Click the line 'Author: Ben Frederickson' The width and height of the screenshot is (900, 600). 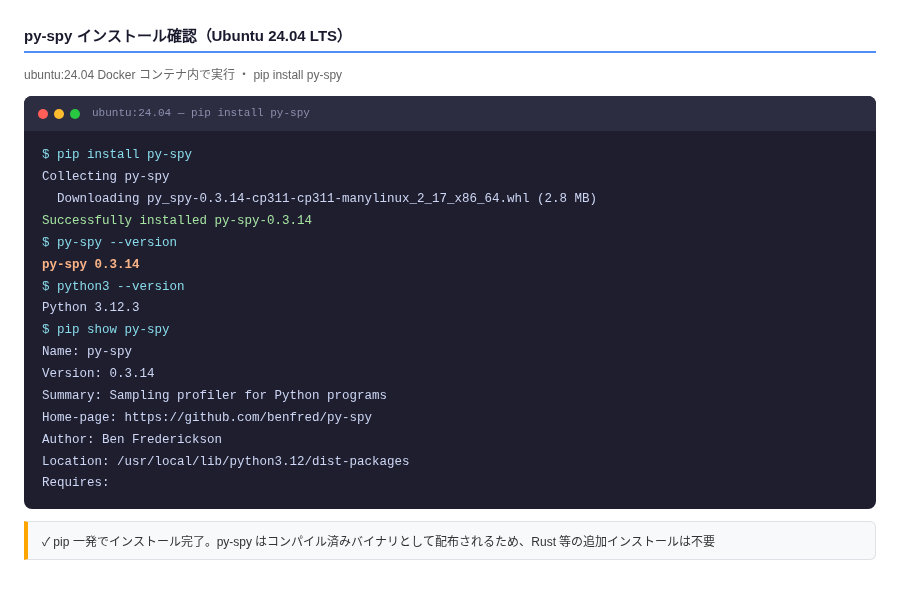coord(132,439)
